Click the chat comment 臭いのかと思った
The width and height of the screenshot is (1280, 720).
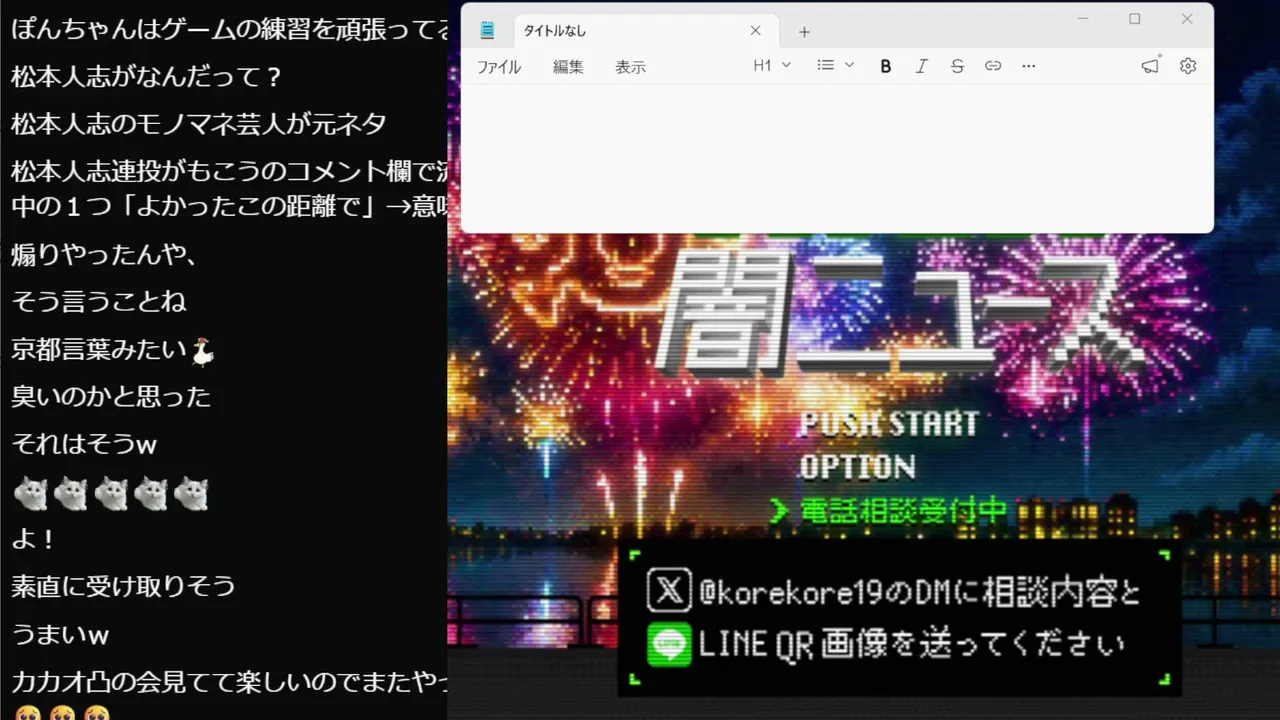(x=111, y=396)
